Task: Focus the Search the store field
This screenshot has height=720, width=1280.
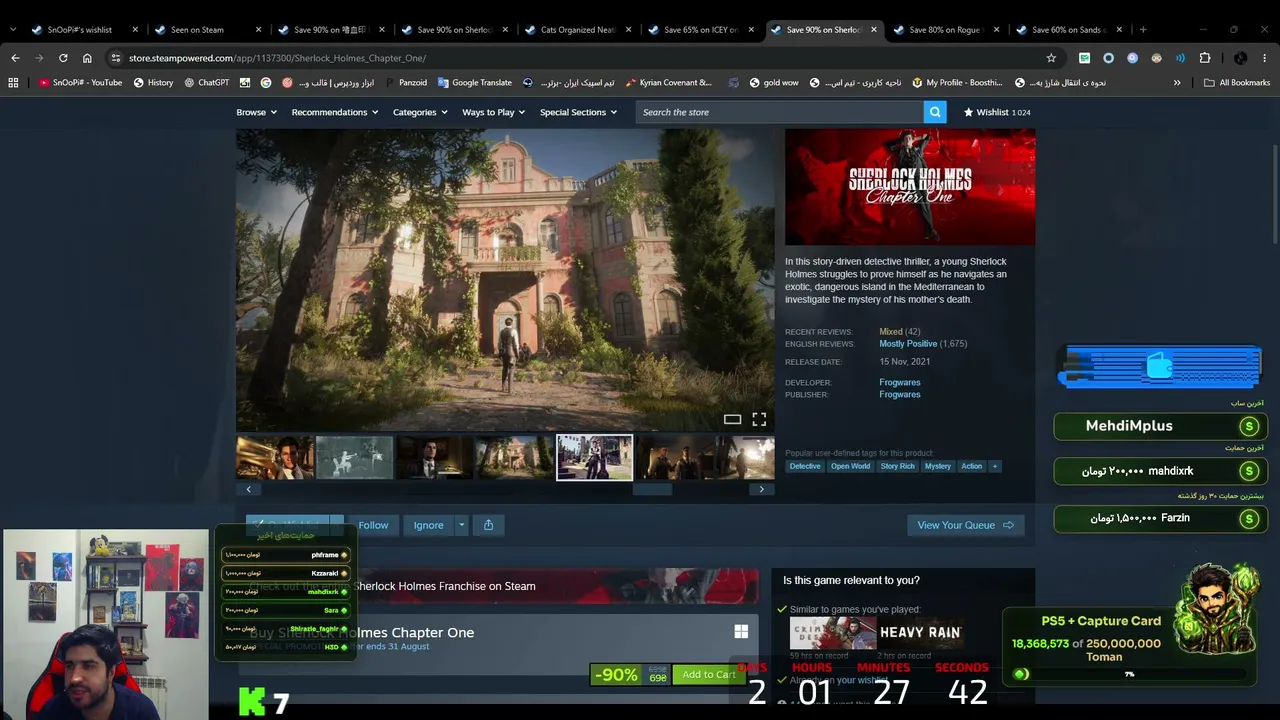Action: [780, 112]
